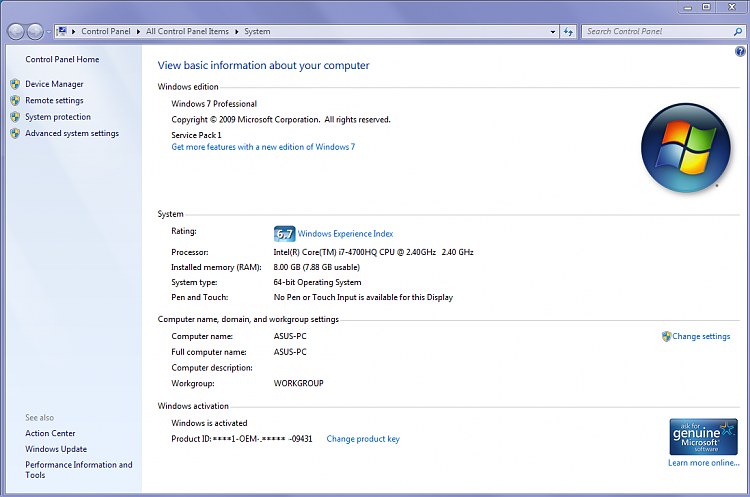Click the shield icon beside System protection
Screen dimensions: 750x497
(x=15, y=117)
